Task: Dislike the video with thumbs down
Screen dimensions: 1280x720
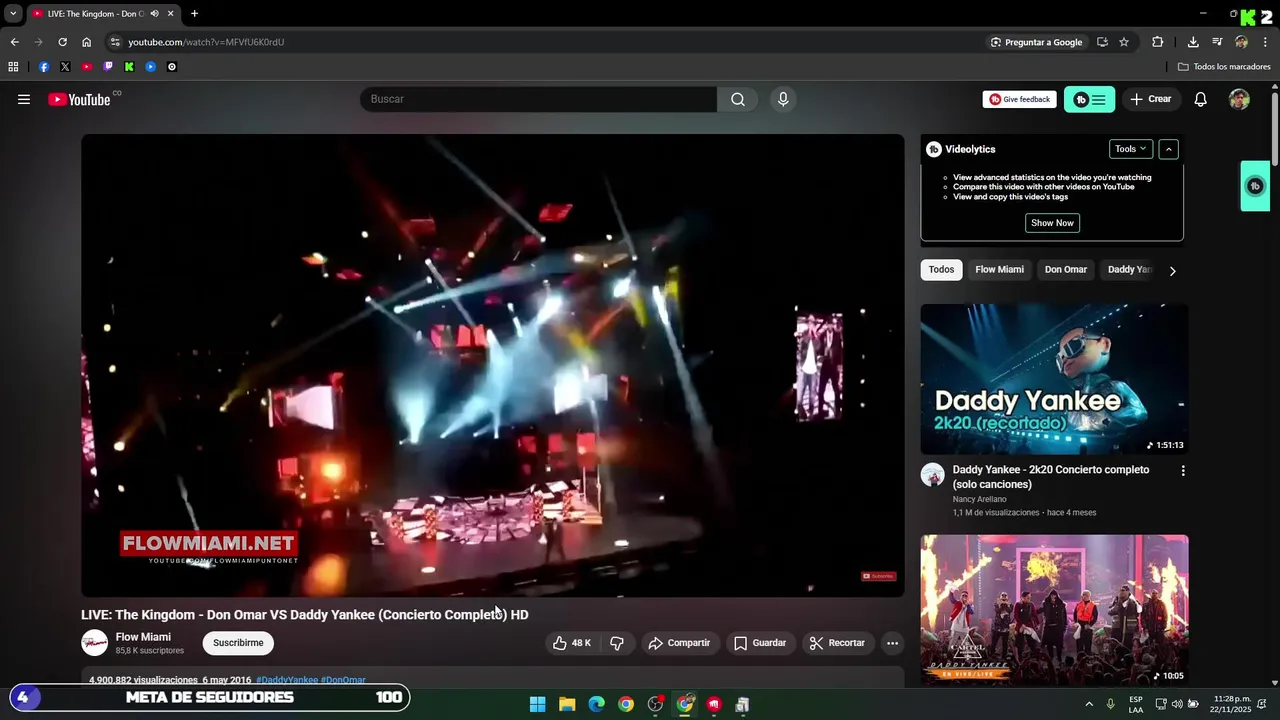Action: [617, 643]
